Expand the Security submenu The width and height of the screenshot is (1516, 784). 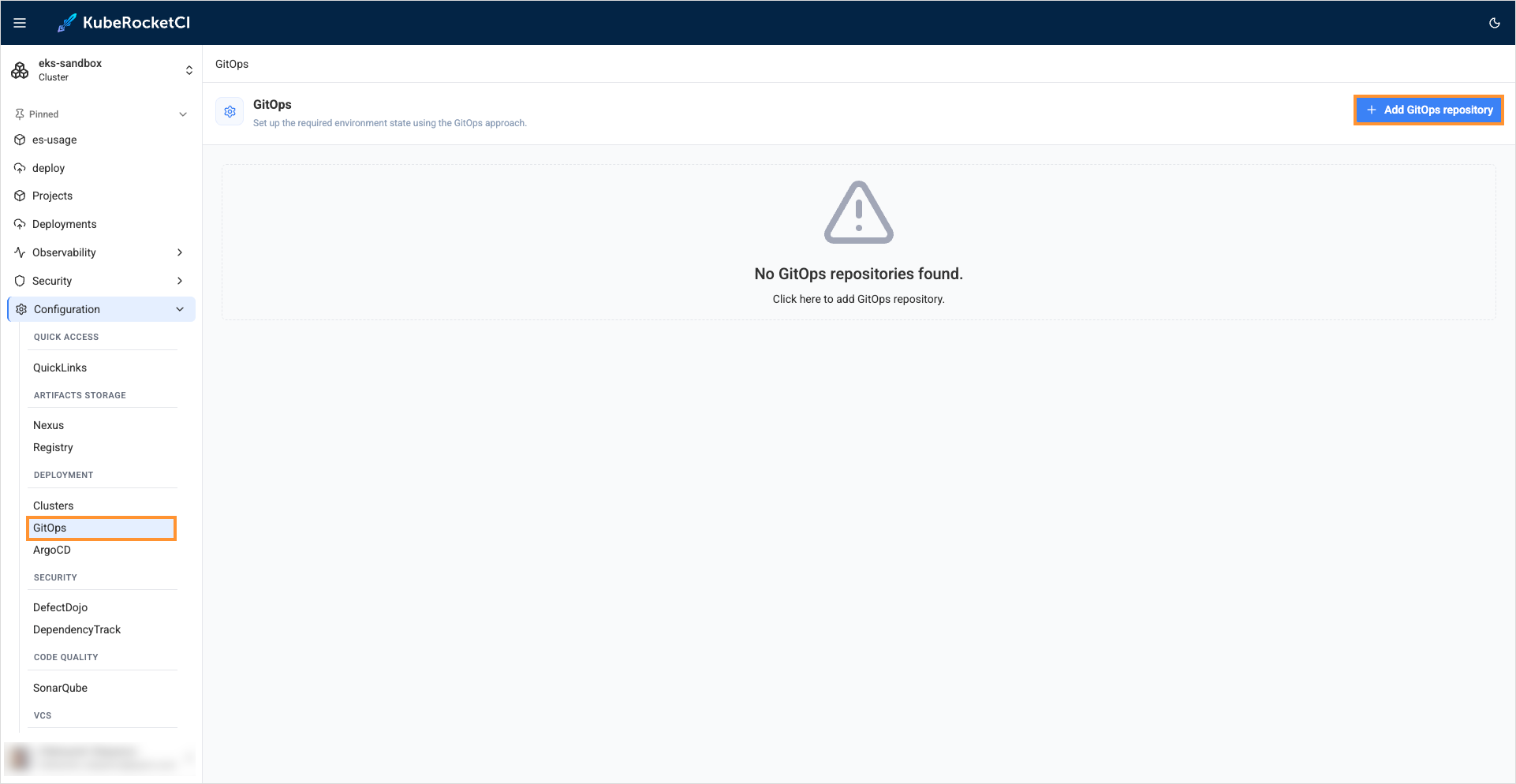(x=181, y=281)
